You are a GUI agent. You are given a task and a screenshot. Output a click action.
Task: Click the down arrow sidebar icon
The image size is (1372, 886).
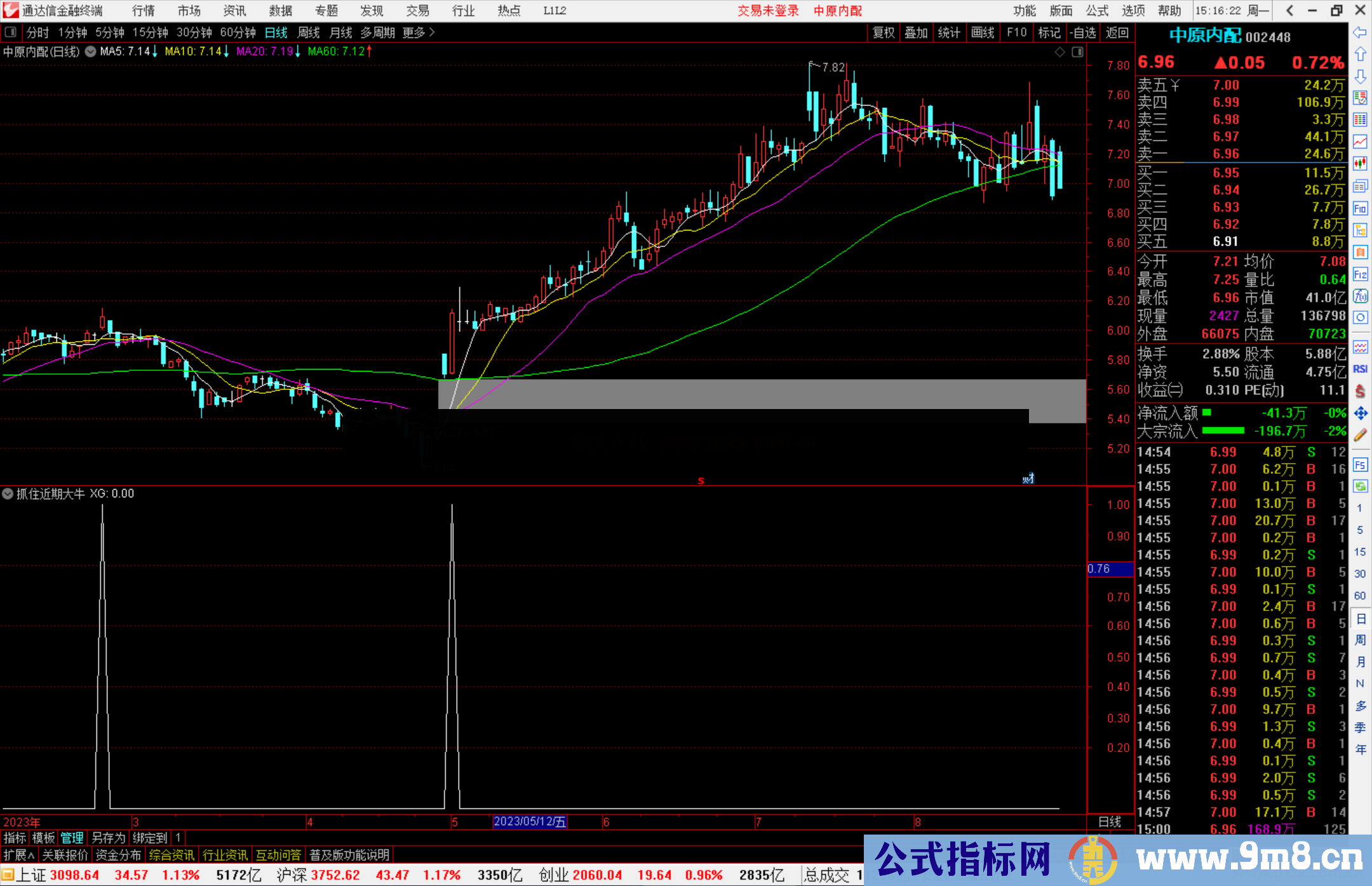point(1360,76)
